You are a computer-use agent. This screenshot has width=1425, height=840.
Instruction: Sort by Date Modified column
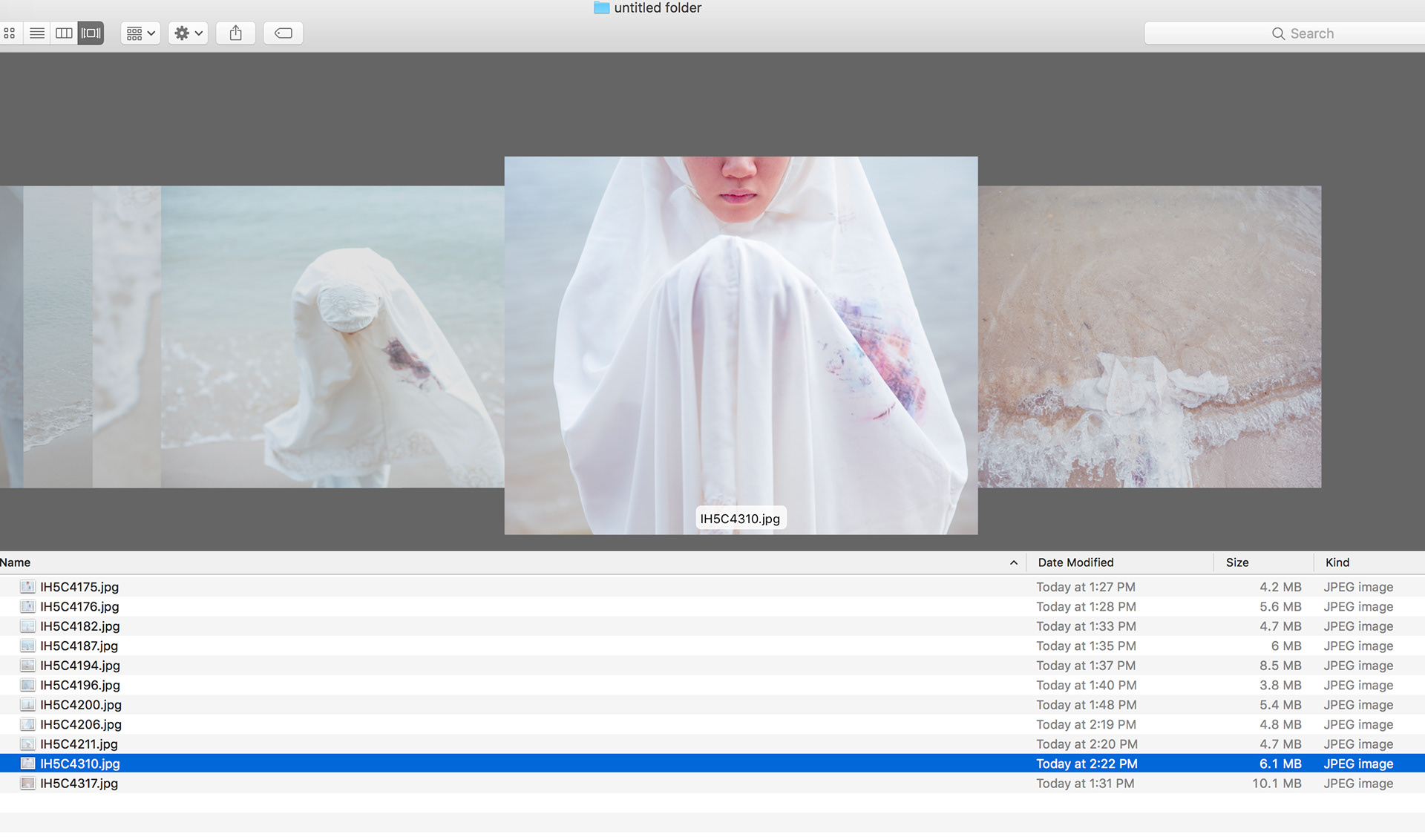[1120, 562]
